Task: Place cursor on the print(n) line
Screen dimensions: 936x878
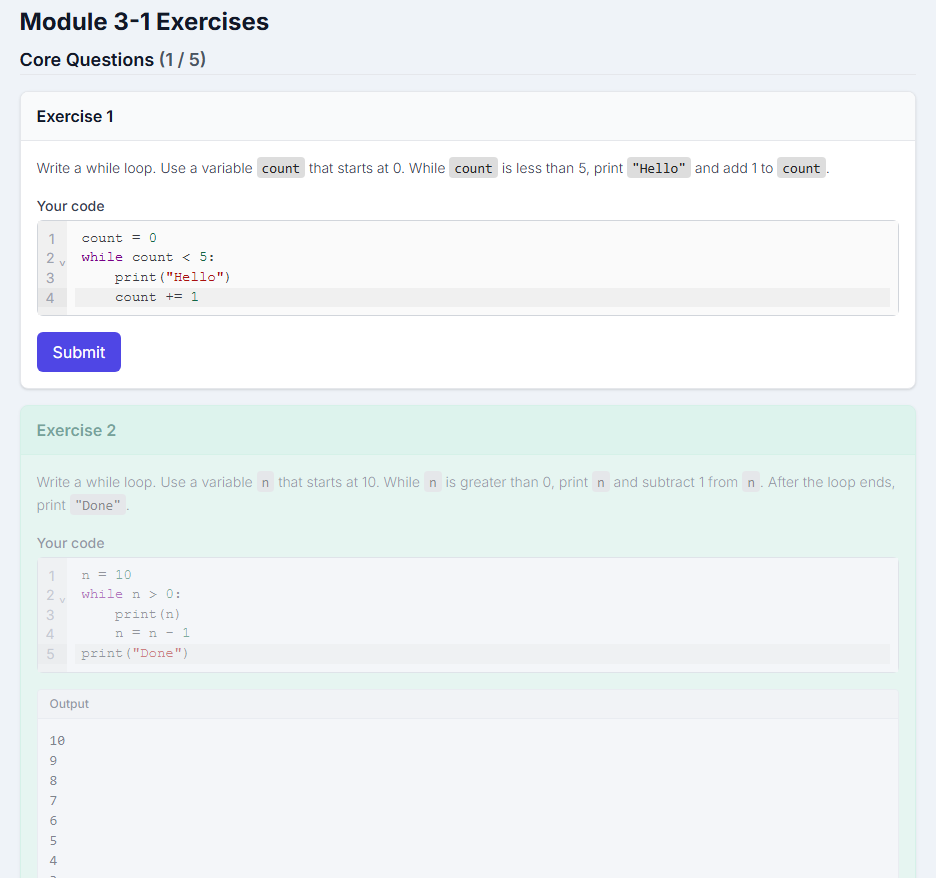Action: click(x=147, y=614)
